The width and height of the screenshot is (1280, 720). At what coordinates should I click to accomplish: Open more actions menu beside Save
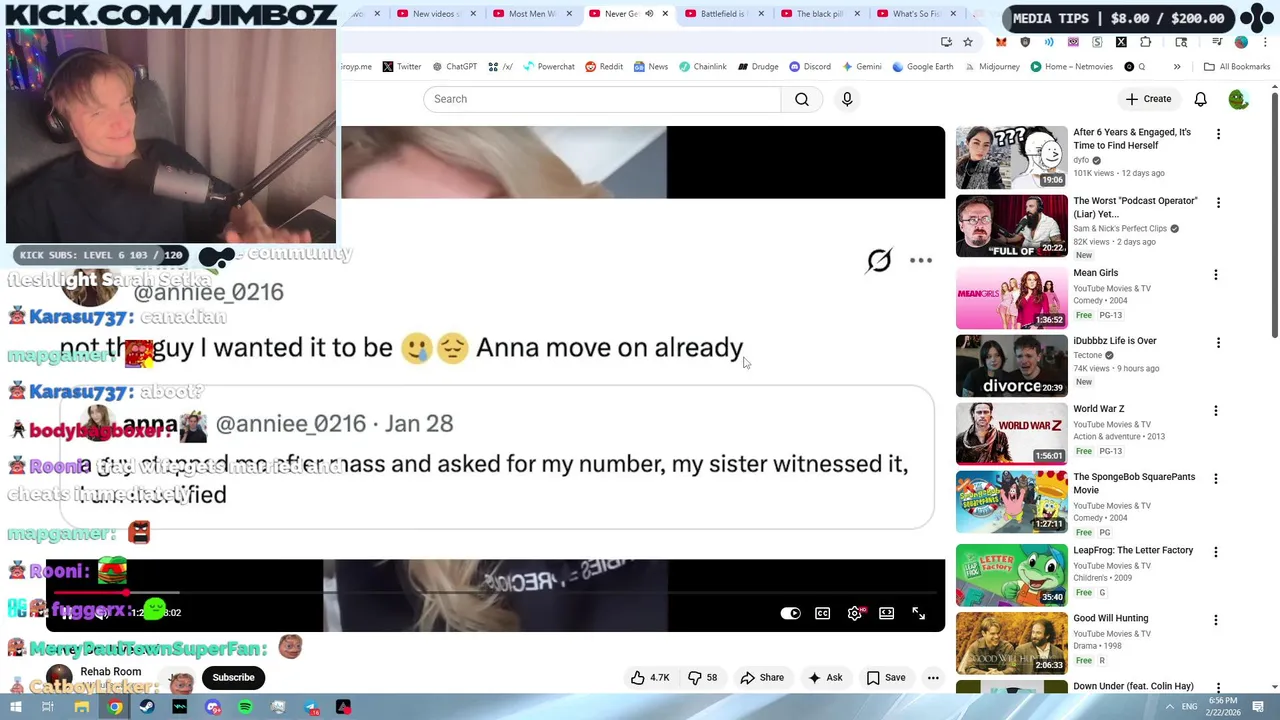933,678
